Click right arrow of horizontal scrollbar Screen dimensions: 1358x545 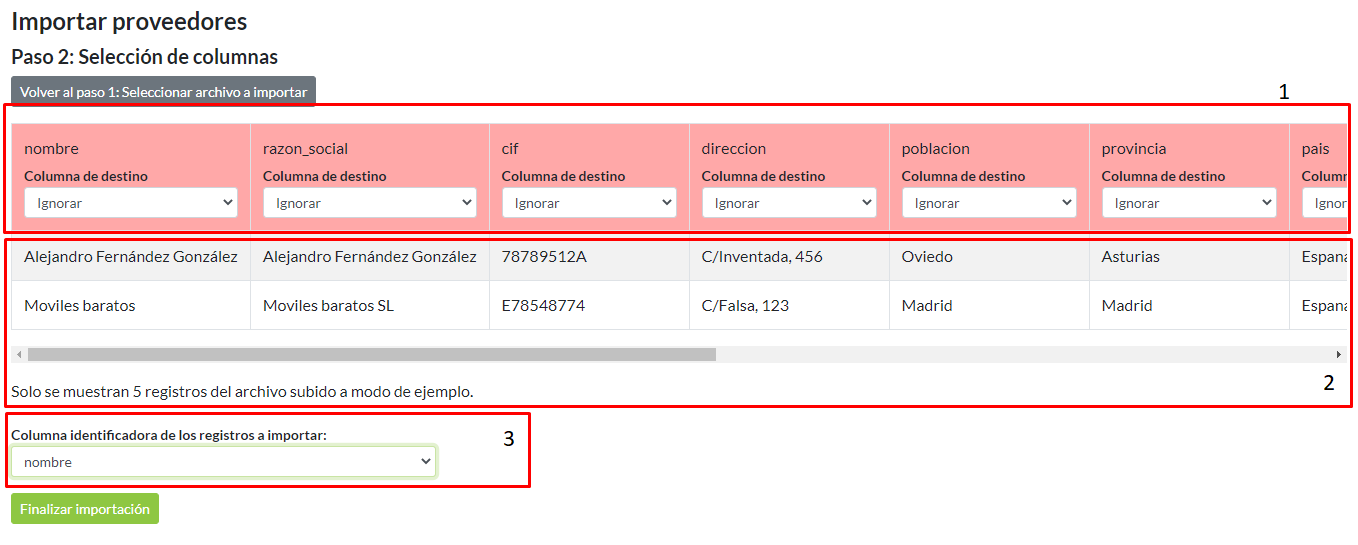click(1338, 354)
